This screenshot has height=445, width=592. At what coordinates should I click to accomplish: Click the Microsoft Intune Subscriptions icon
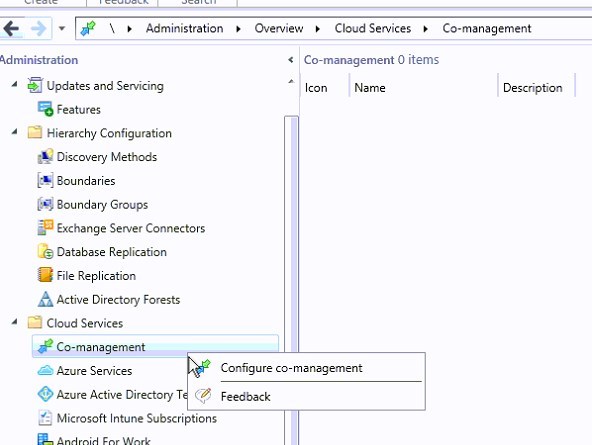click(x=45, y=417)
